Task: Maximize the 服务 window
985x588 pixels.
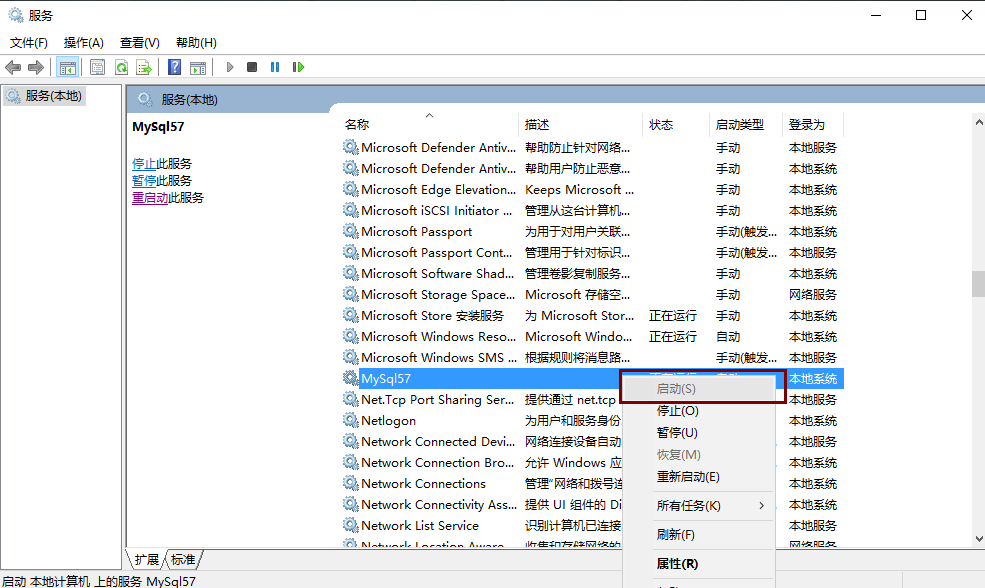Action: [921, 15]
